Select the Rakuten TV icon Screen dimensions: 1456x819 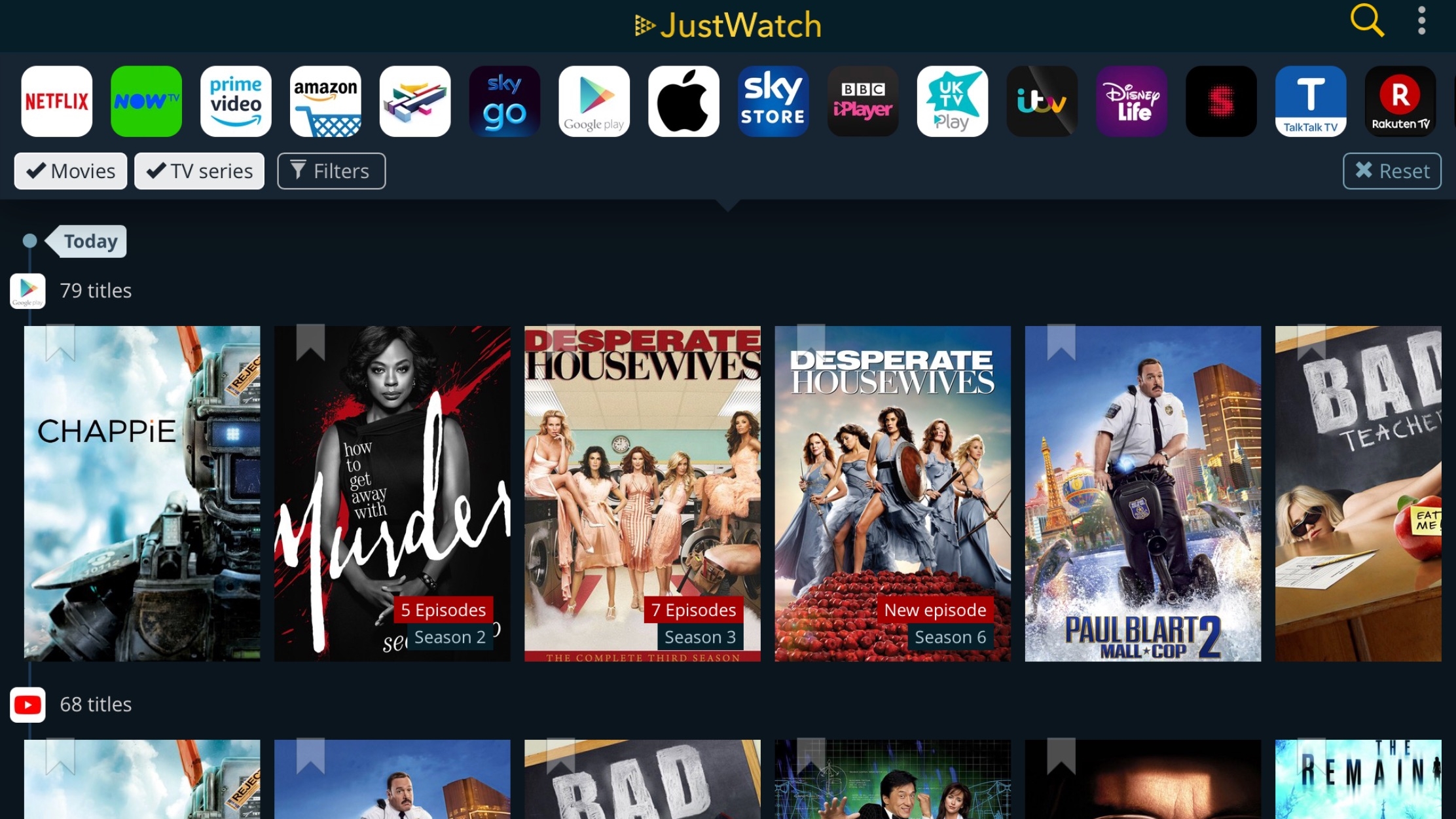point(1400,101)
